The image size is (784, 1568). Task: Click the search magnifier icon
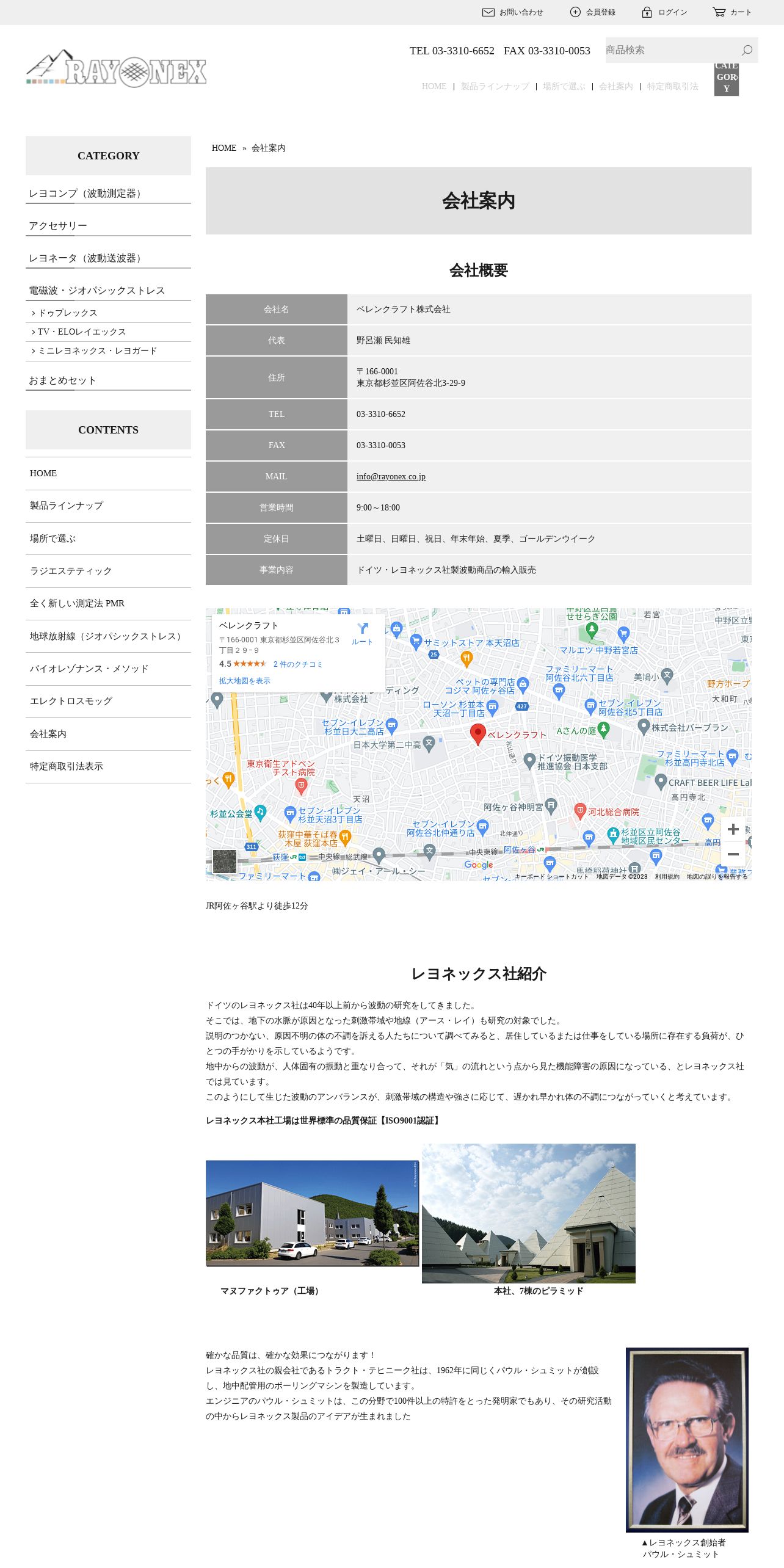point(747,50)
